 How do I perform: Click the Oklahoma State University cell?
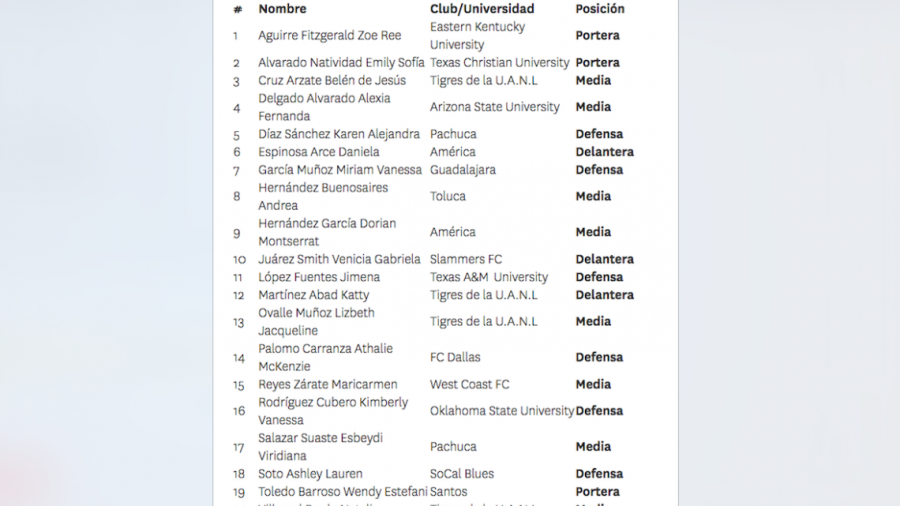502,411
